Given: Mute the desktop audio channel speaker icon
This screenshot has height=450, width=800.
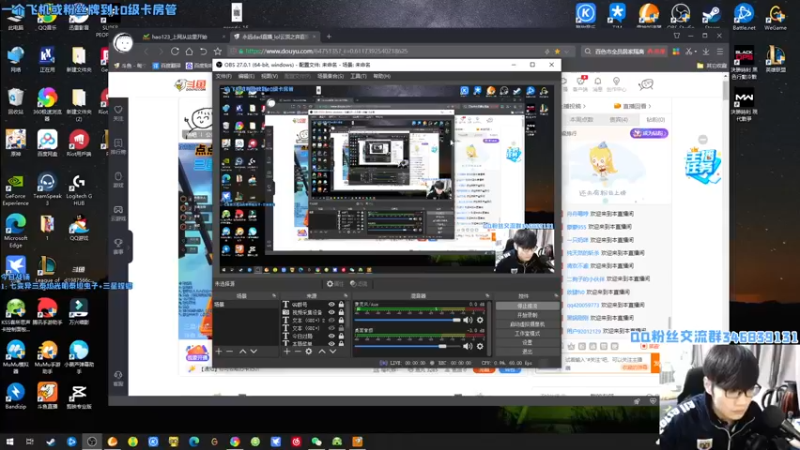Looking at the screenshot, I should [x=467, y=346].
